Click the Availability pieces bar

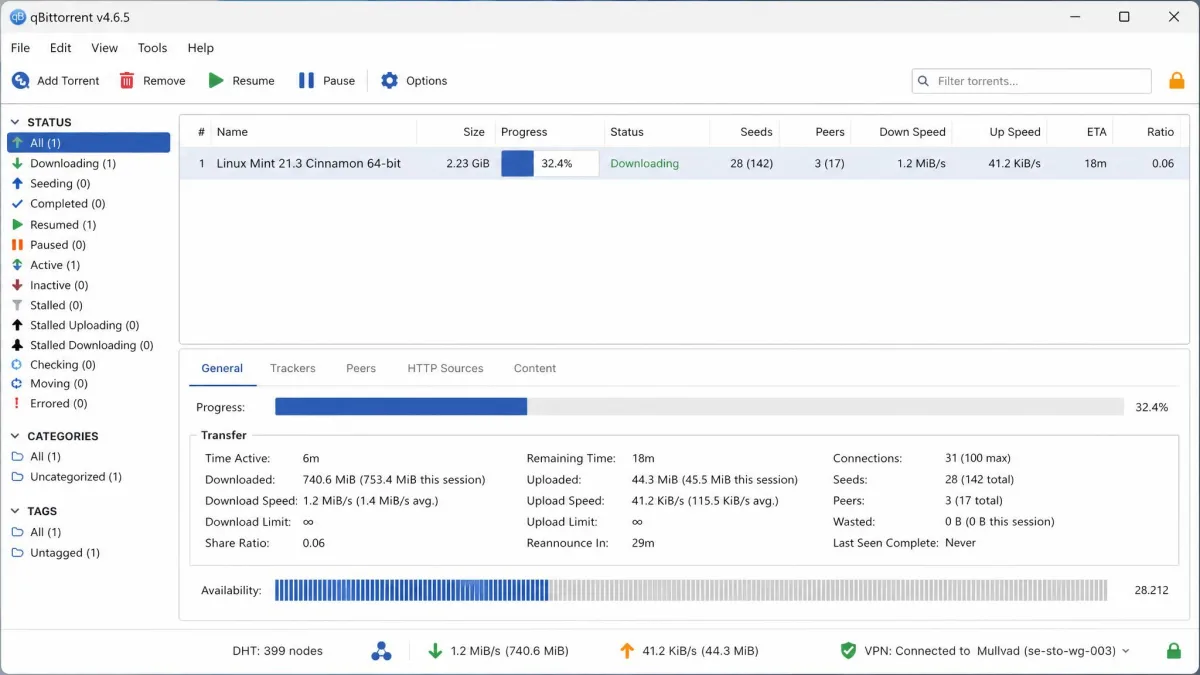click(x=691, y=590)
